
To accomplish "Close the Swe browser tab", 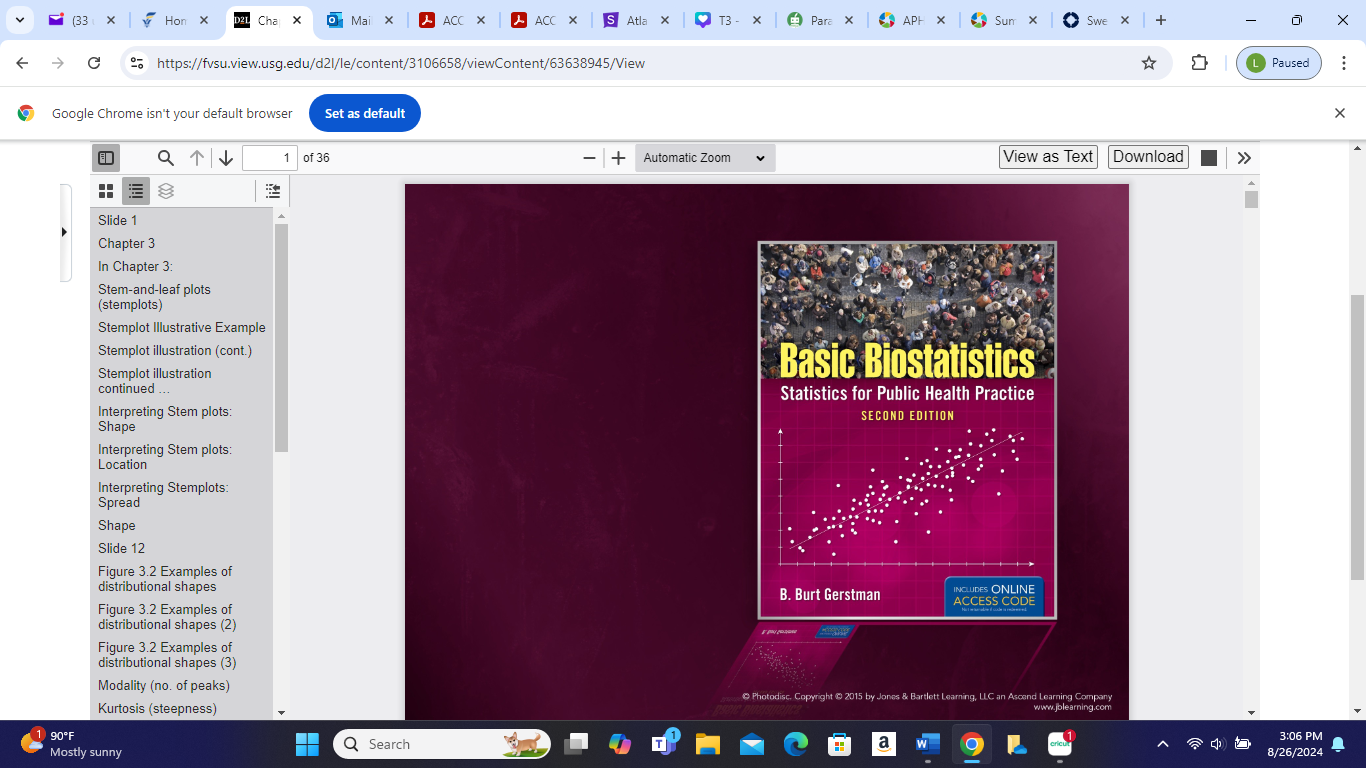I will (x=1125, y=20).
